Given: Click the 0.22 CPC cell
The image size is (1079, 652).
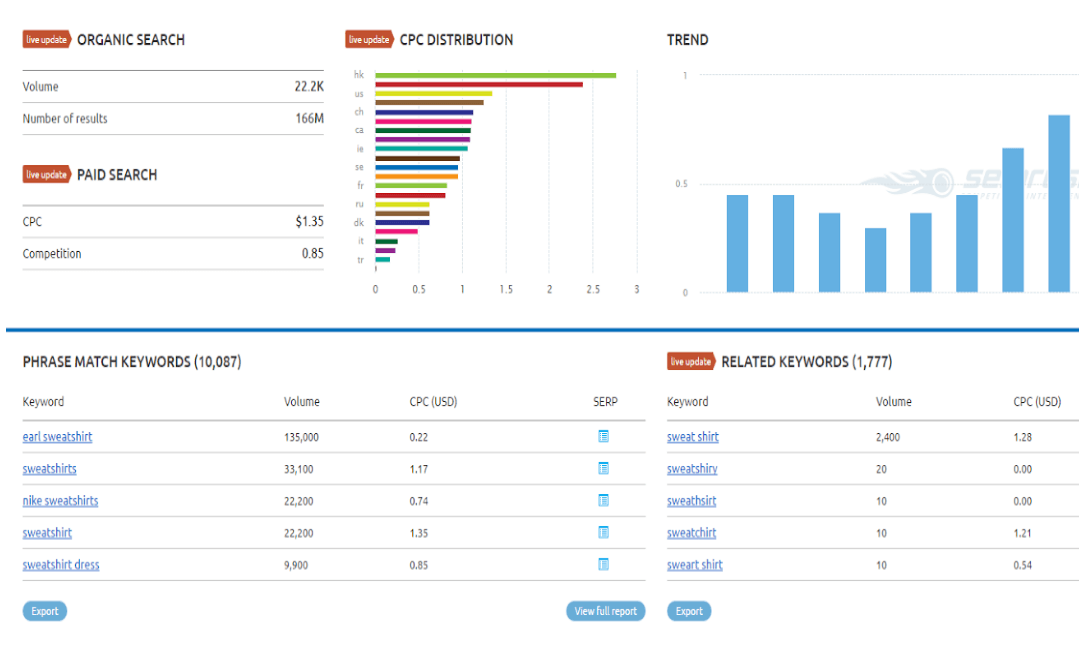Looking at the screenshot, I should (418, 437).
